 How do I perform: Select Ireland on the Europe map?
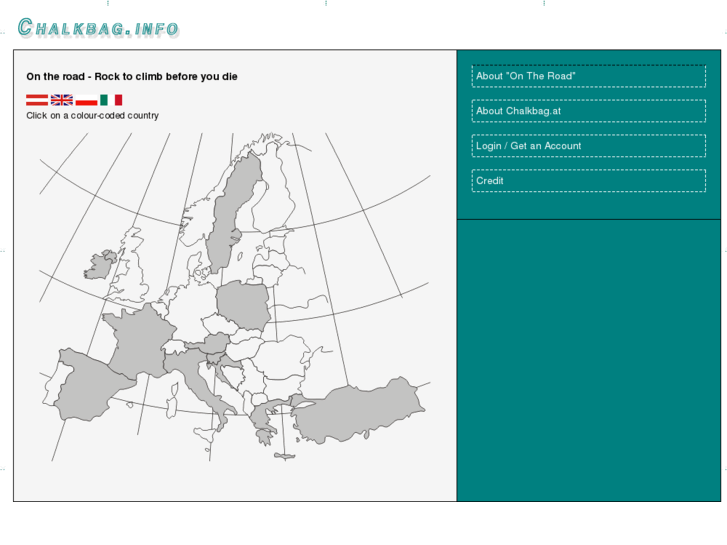tap(97, 268)
